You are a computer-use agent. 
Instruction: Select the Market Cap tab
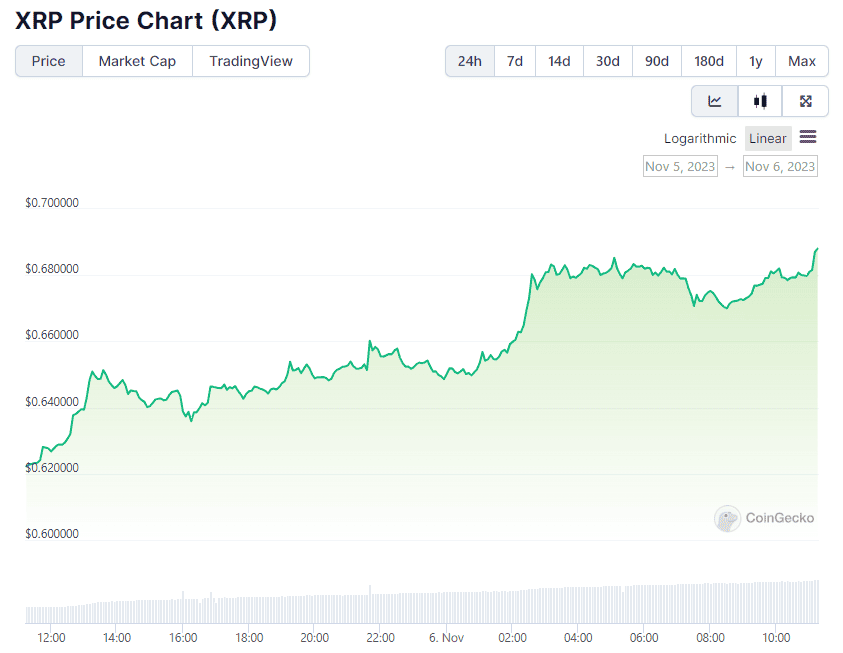[137, 61]
